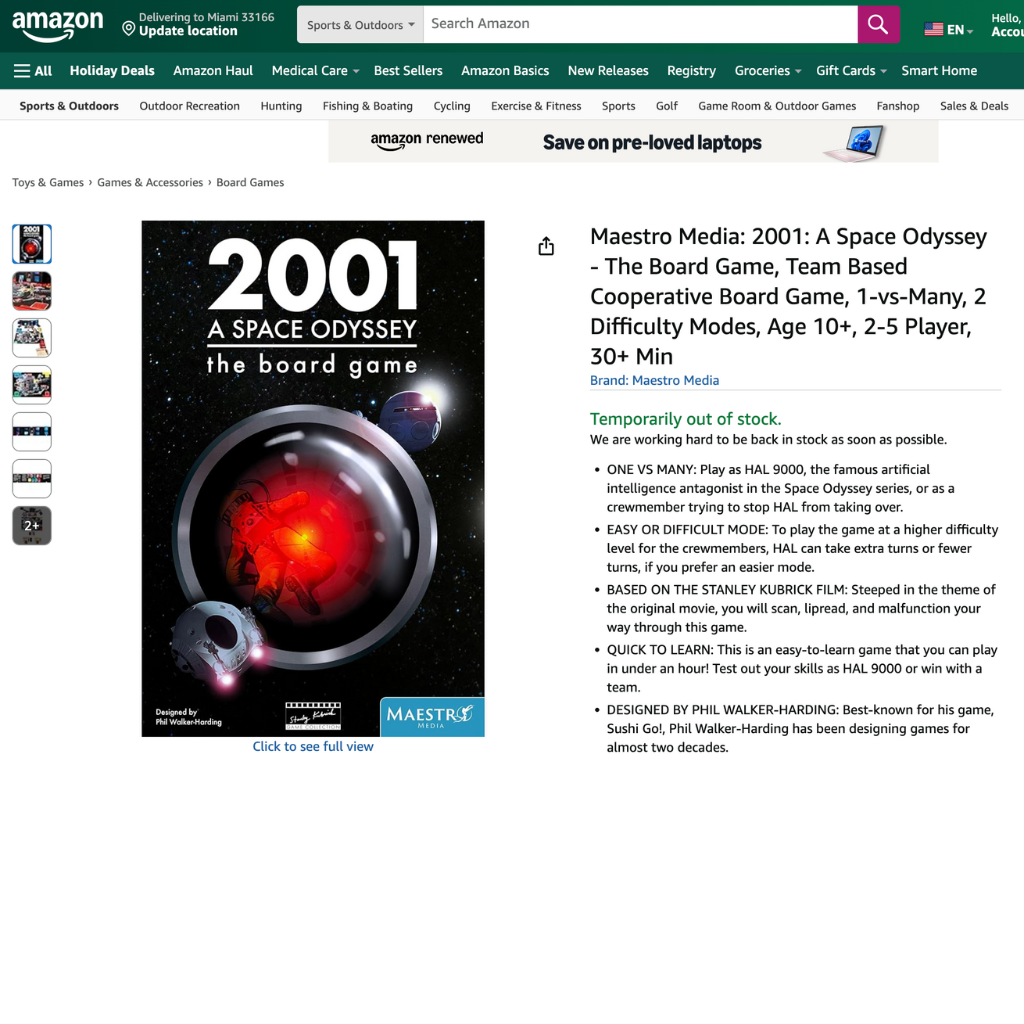Click the Amazon Renewed laptops banner
The height and width of the screenshot is (1024, 1024).
pyautogui.click(x=633, y=142)
